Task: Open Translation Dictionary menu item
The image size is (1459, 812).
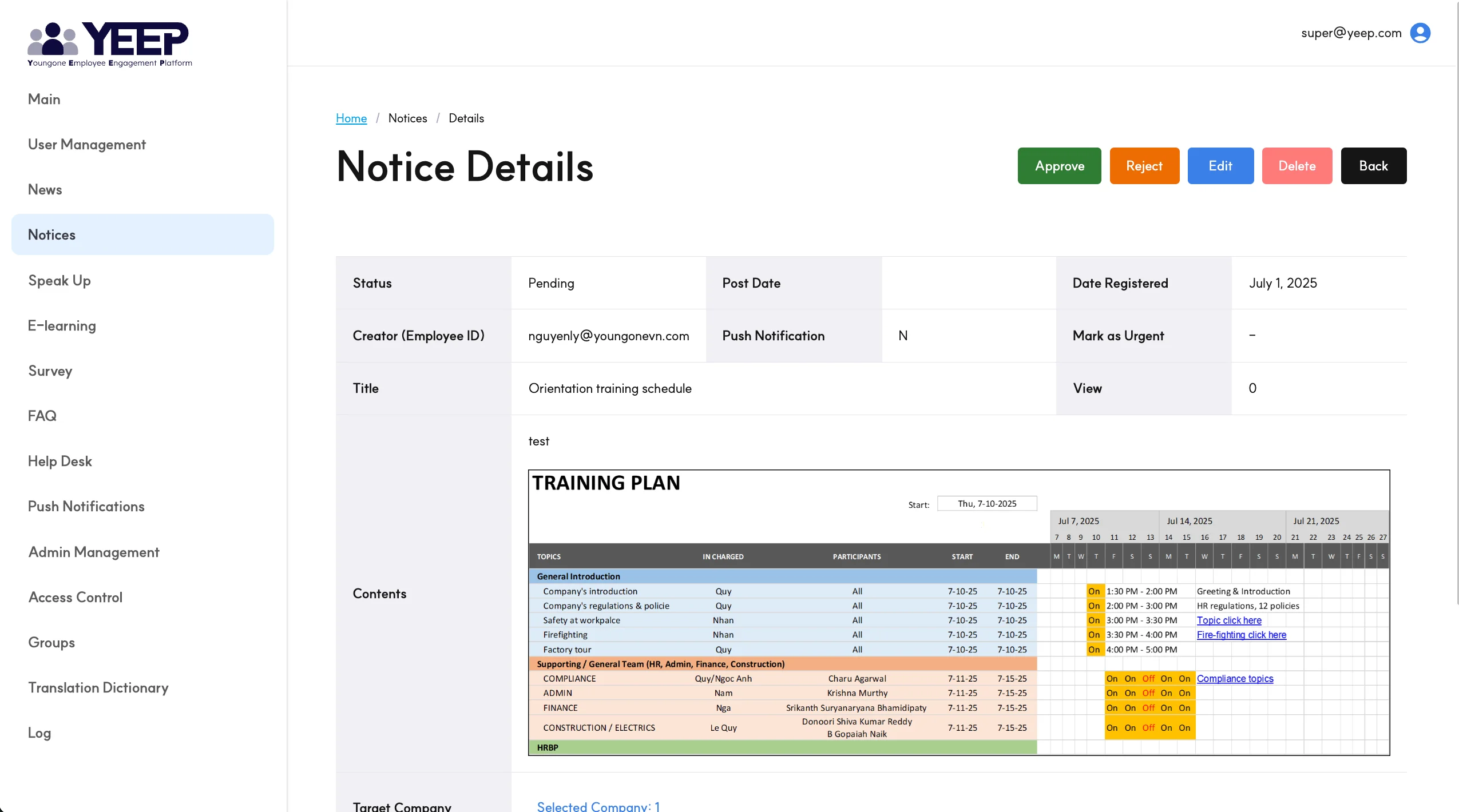Action: (x=98, y=687)
